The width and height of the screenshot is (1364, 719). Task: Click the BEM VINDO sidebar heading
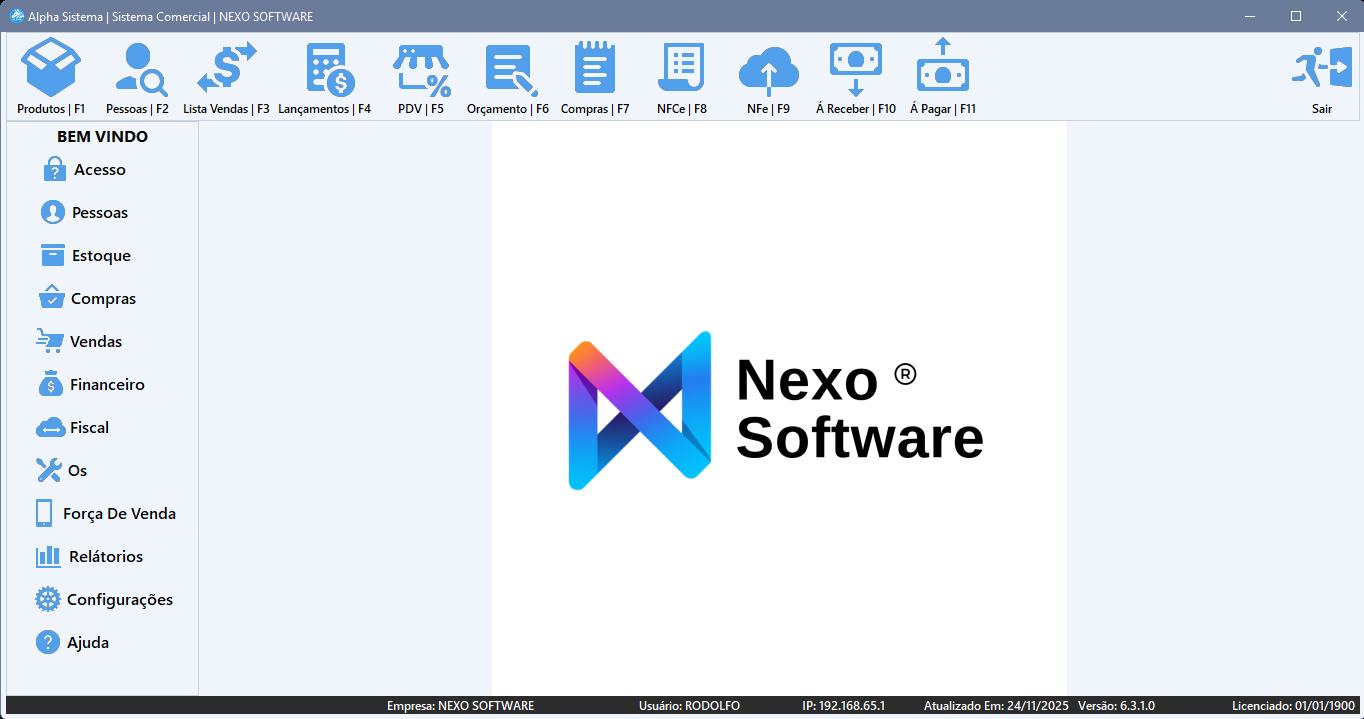(102, 137)
